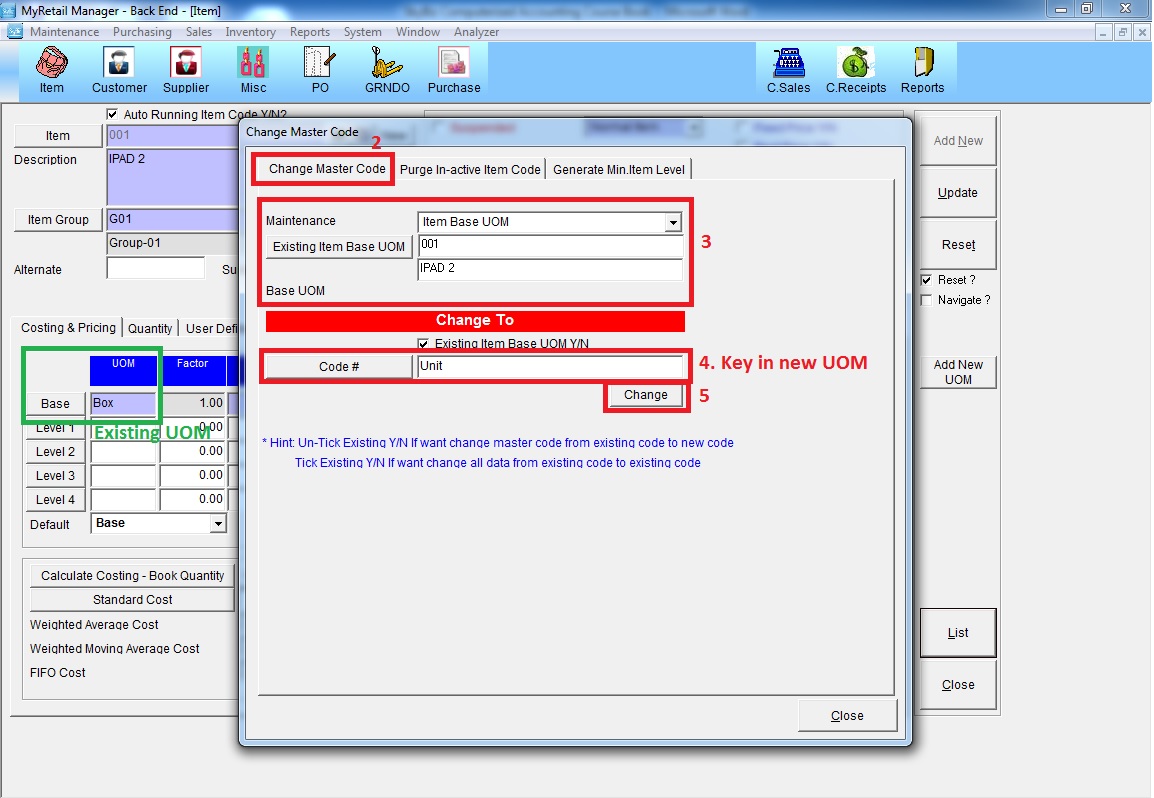This screenshot has width=1154, height=798.
Task: Click the Code # input field containing Unit
Action: [550, 367]
